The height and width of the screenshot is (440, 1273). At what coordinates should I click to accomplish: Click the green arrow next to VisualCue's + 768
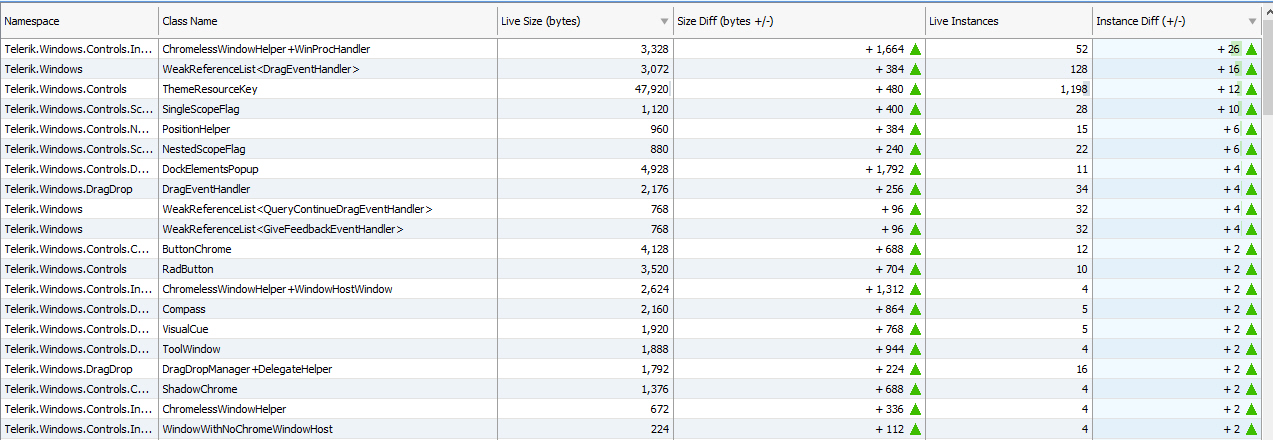click(915, 329)
